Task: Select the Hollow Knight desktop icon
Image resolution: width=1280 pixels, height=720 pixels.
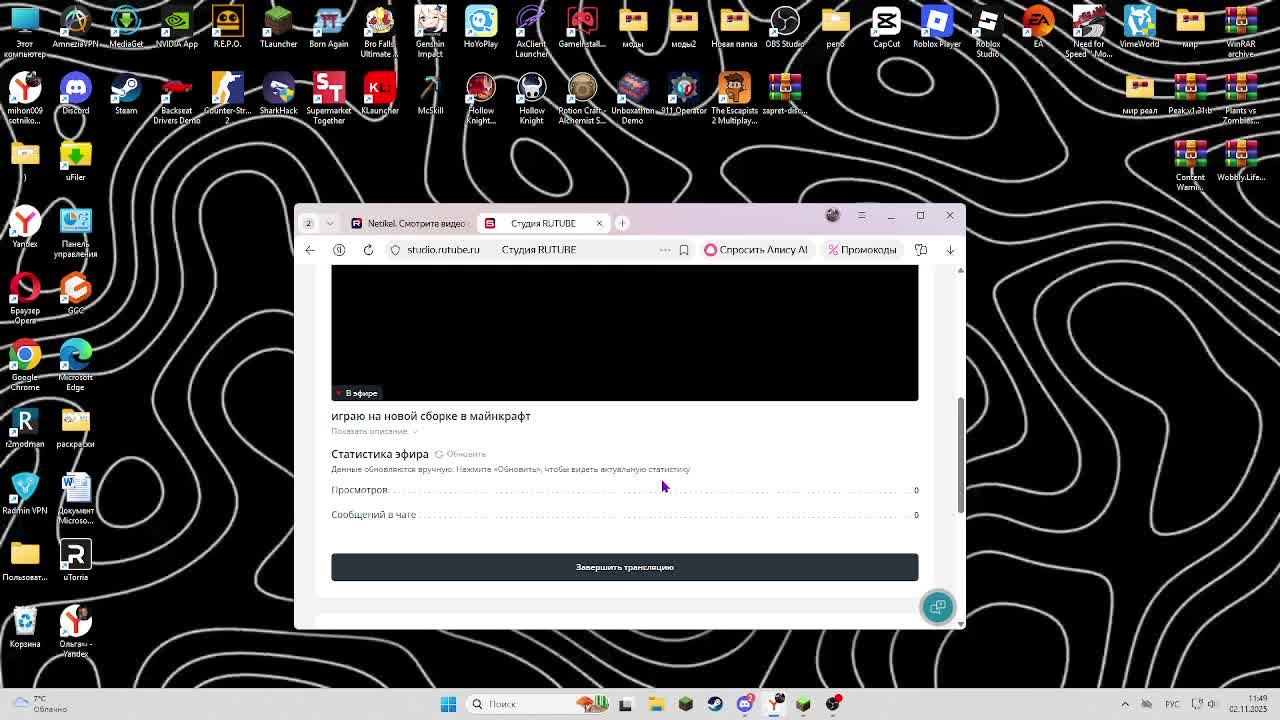Action: pyautogui.click(x=531, y=100)
